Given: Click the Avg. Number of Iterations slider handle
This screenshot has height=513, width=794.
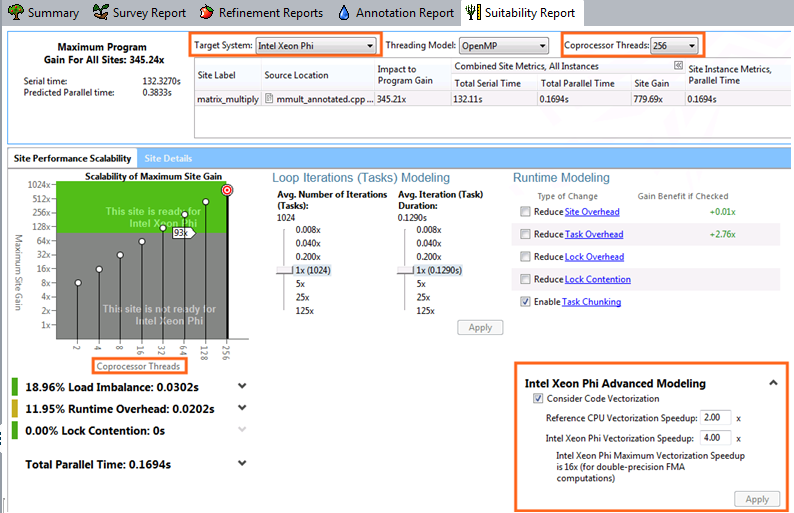Looking at the screenshot, I should (284, 270).
